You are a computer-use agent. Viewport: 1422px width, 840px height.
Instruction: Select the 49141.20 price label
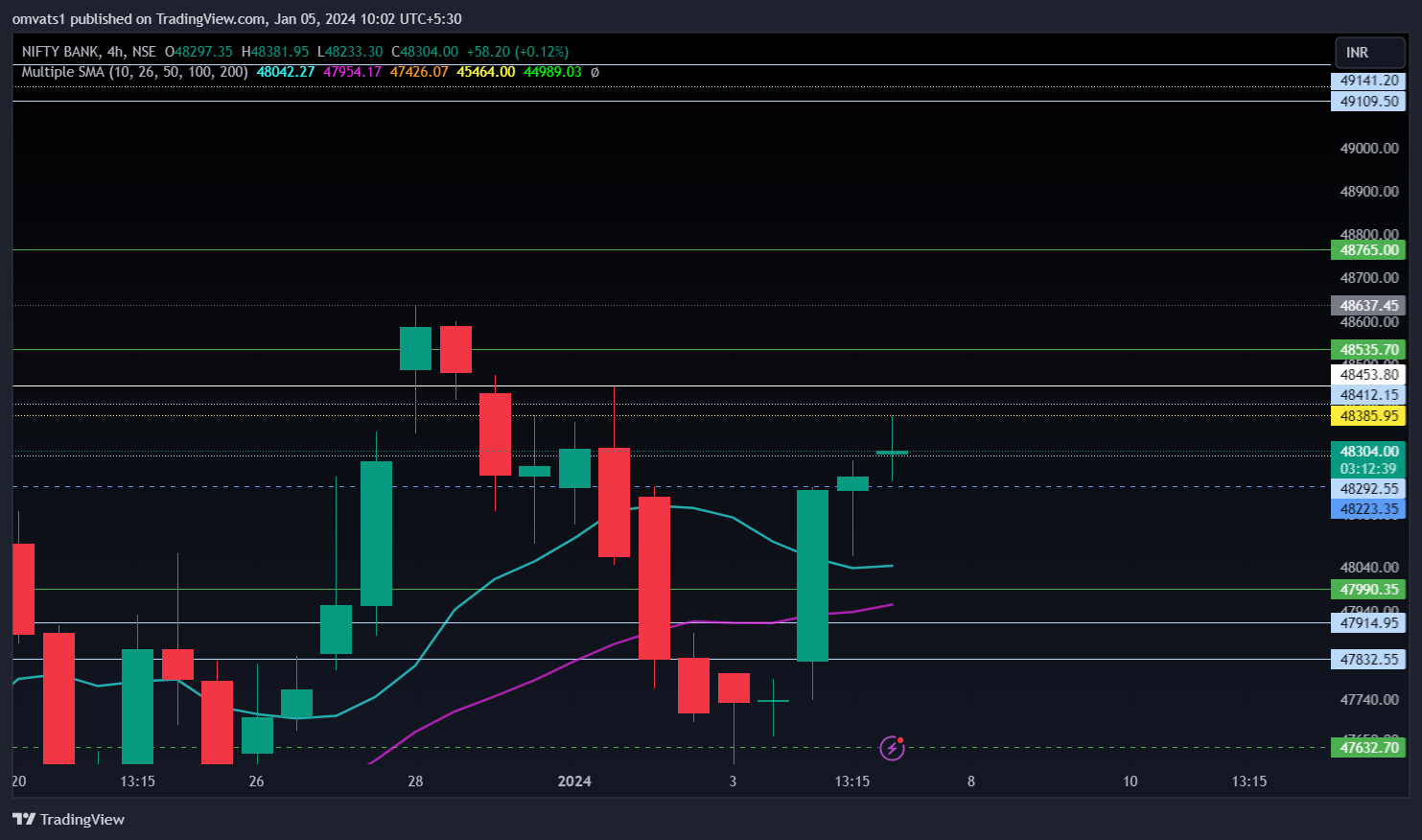tap(1368, 81)
